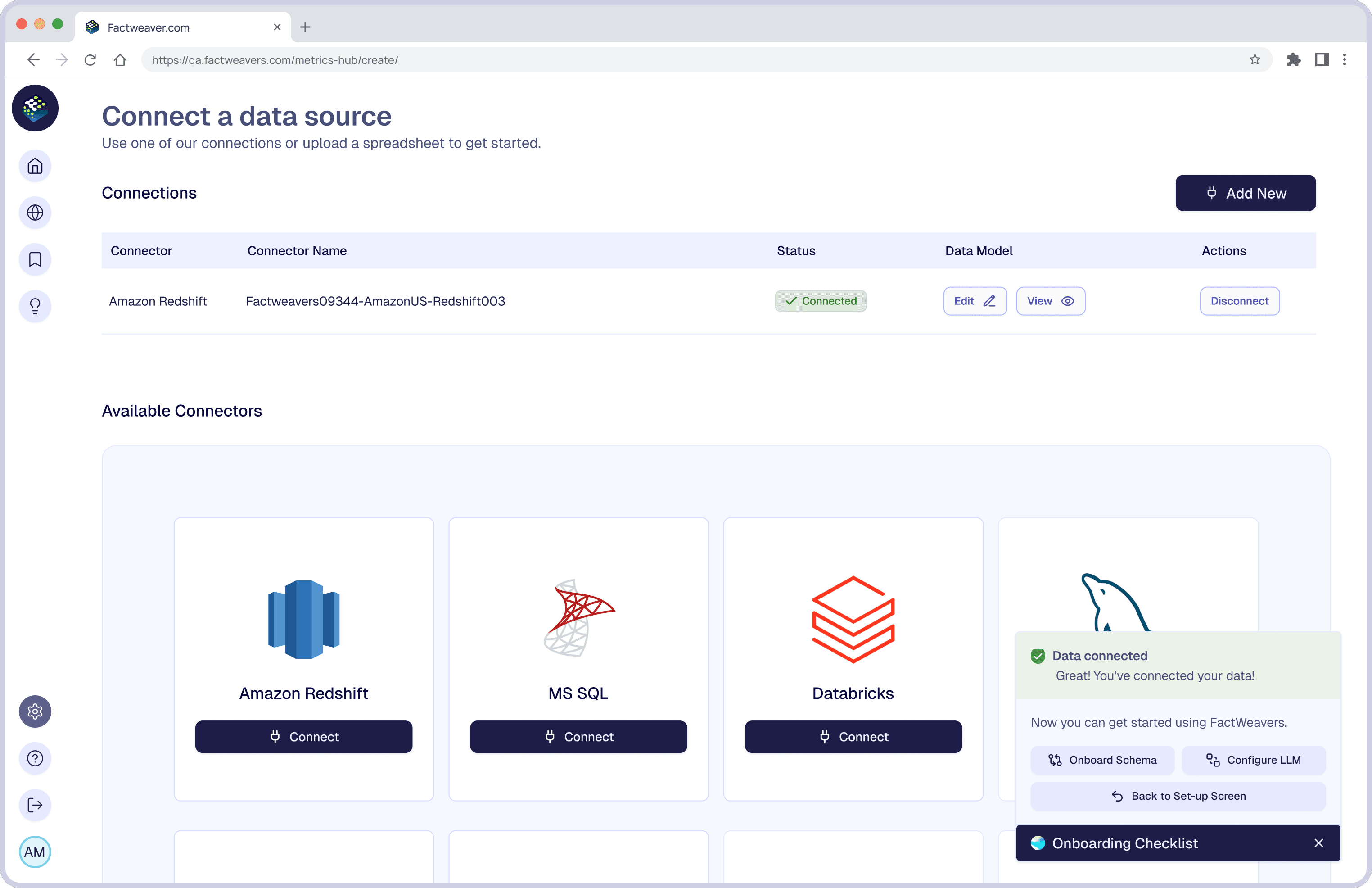Click Factweavers09344-AmazonUS-Redshift003 connector name
Screen dimensions: 1372x888
375,301
